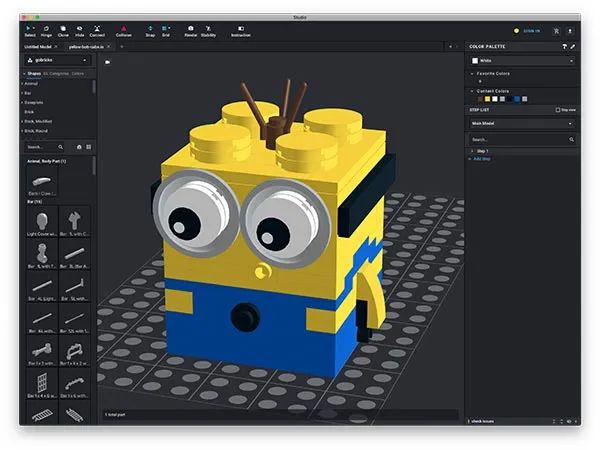Pick the yellow content color swatch

(488, 99)
